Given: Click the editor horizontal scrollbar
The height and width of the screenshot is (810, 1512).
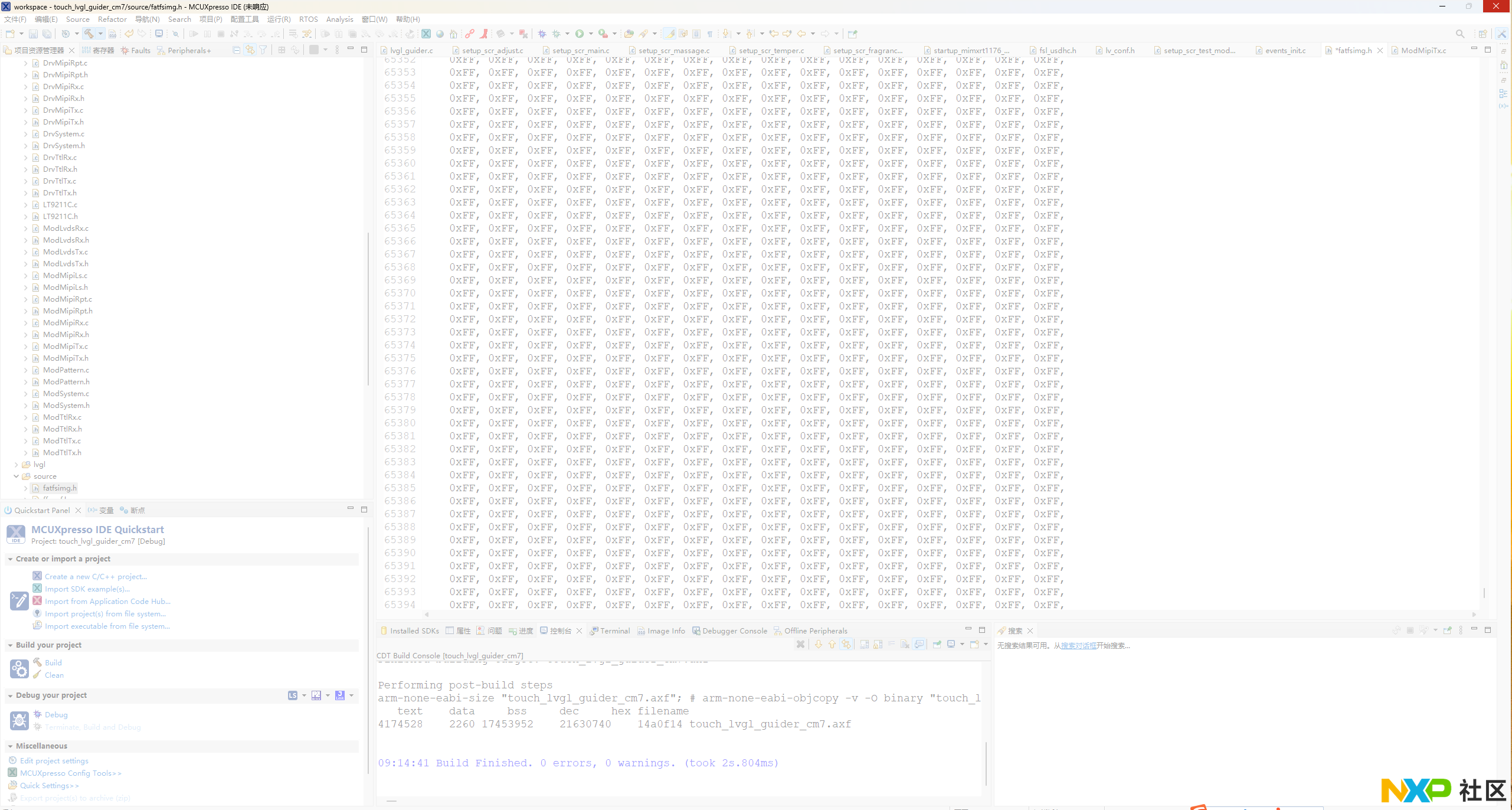Looking at the screenshot, I should click(944, 615).
